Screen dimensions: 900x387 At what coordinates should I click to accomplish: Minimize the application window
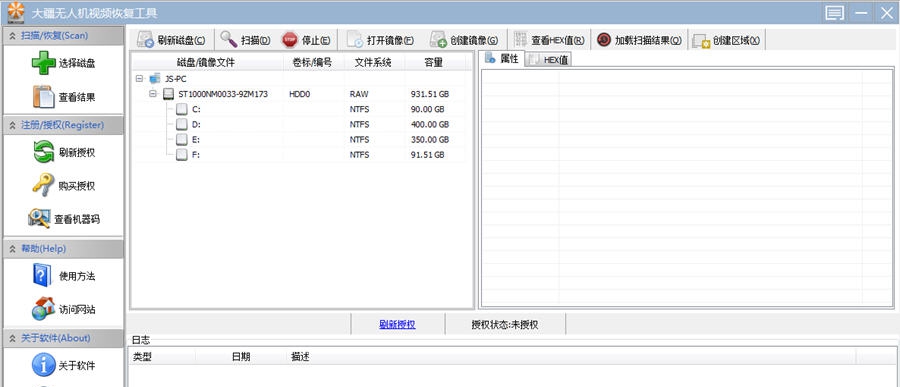[x=862, y=13]
